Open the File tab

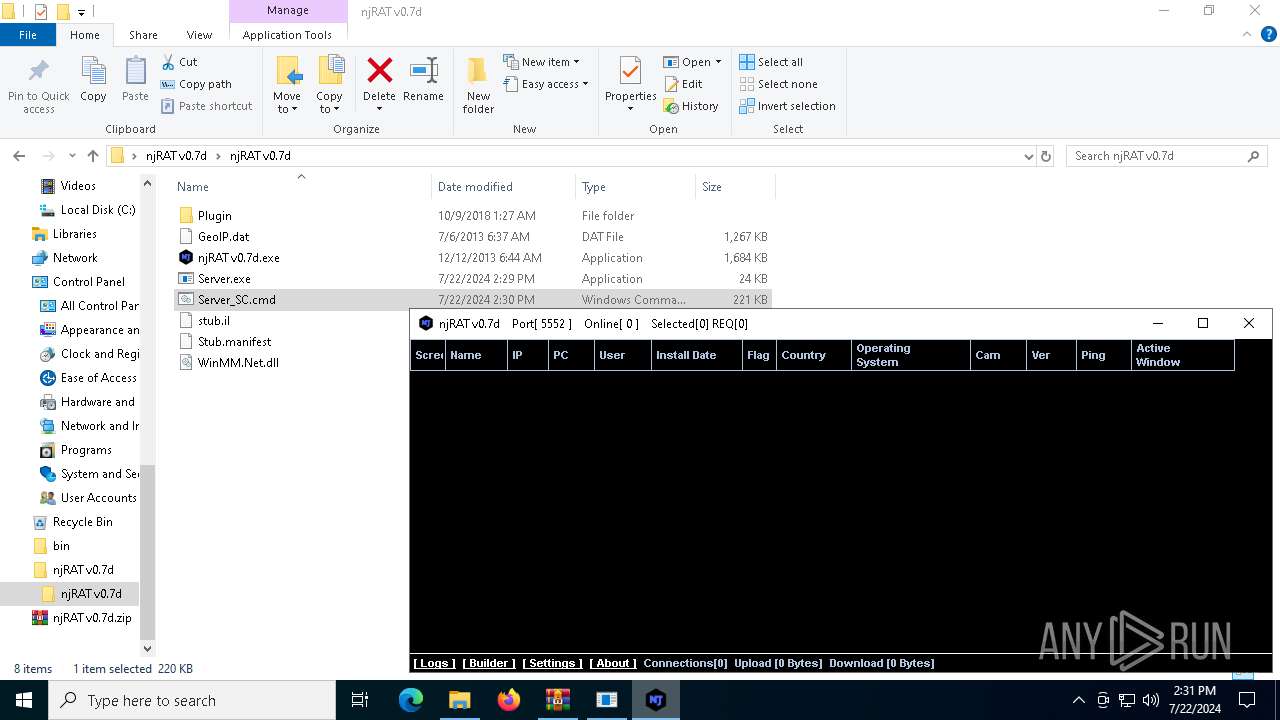click(x=28, y=34)
